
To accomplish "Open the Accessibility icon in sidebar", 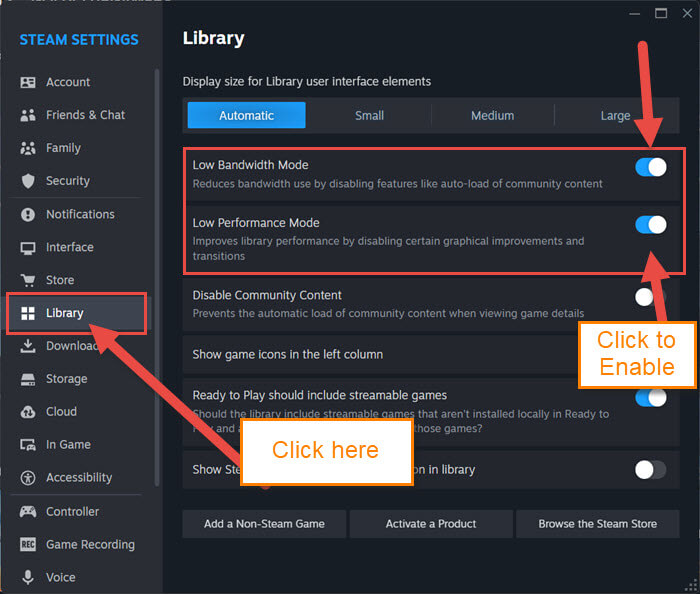I will [x=28, y=478].
